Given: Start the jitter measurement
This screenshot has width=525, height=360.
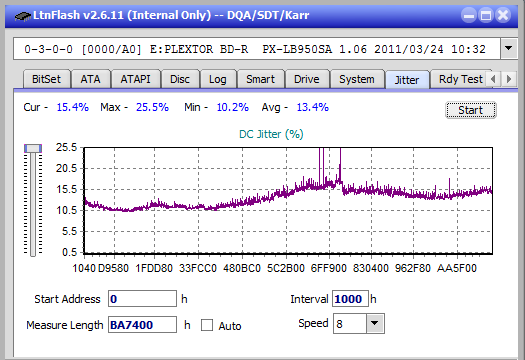Looking at the screenshot, I should (x=470, y=110).
